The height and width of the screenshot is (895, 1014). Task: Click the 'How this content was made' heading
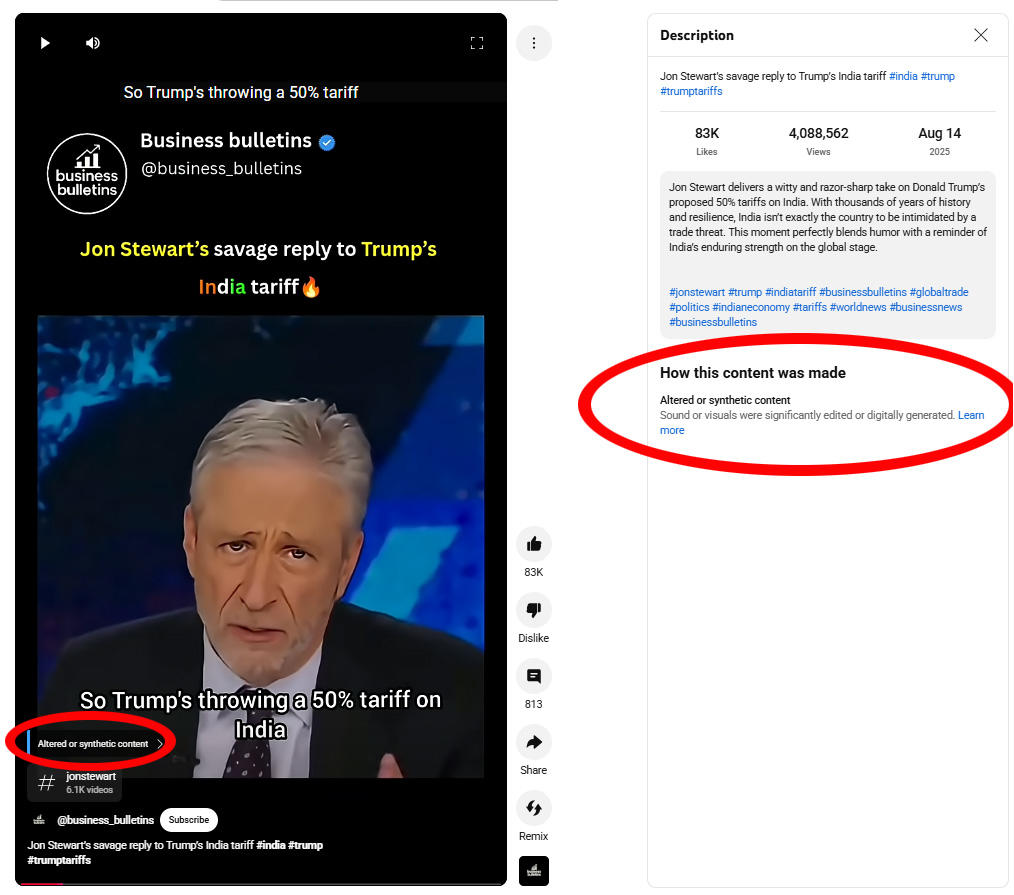tap(753, 372)
